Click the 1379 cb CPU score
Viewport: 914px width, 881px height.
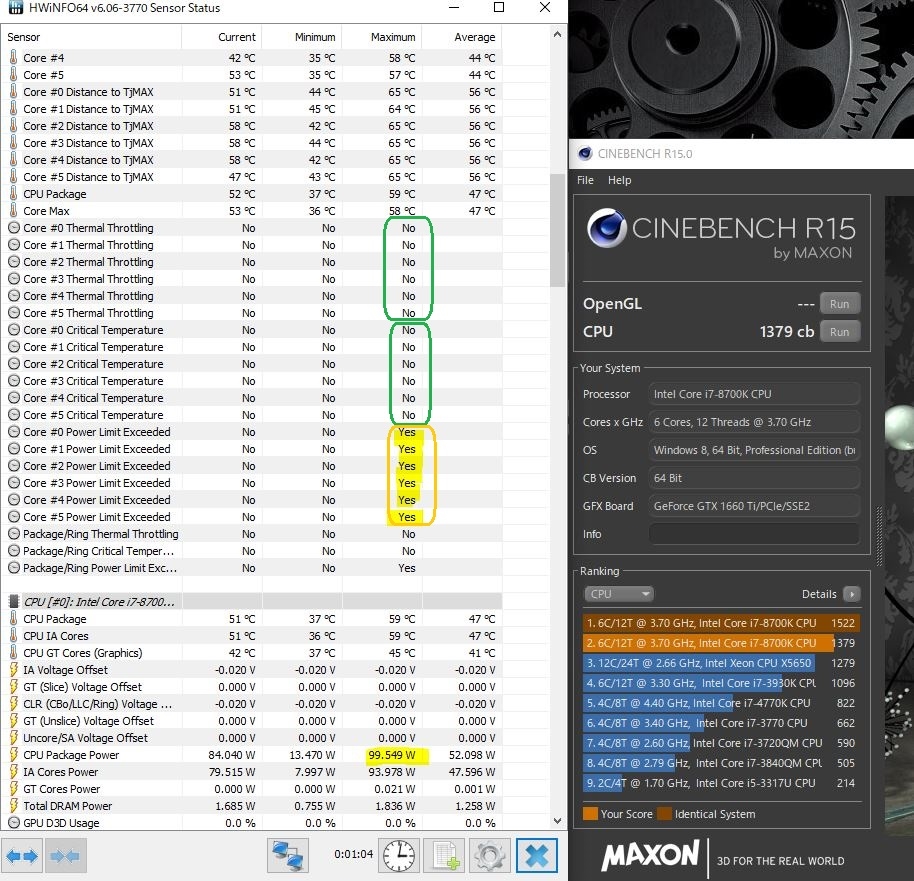pyautogui.click(x=786, y=332)
